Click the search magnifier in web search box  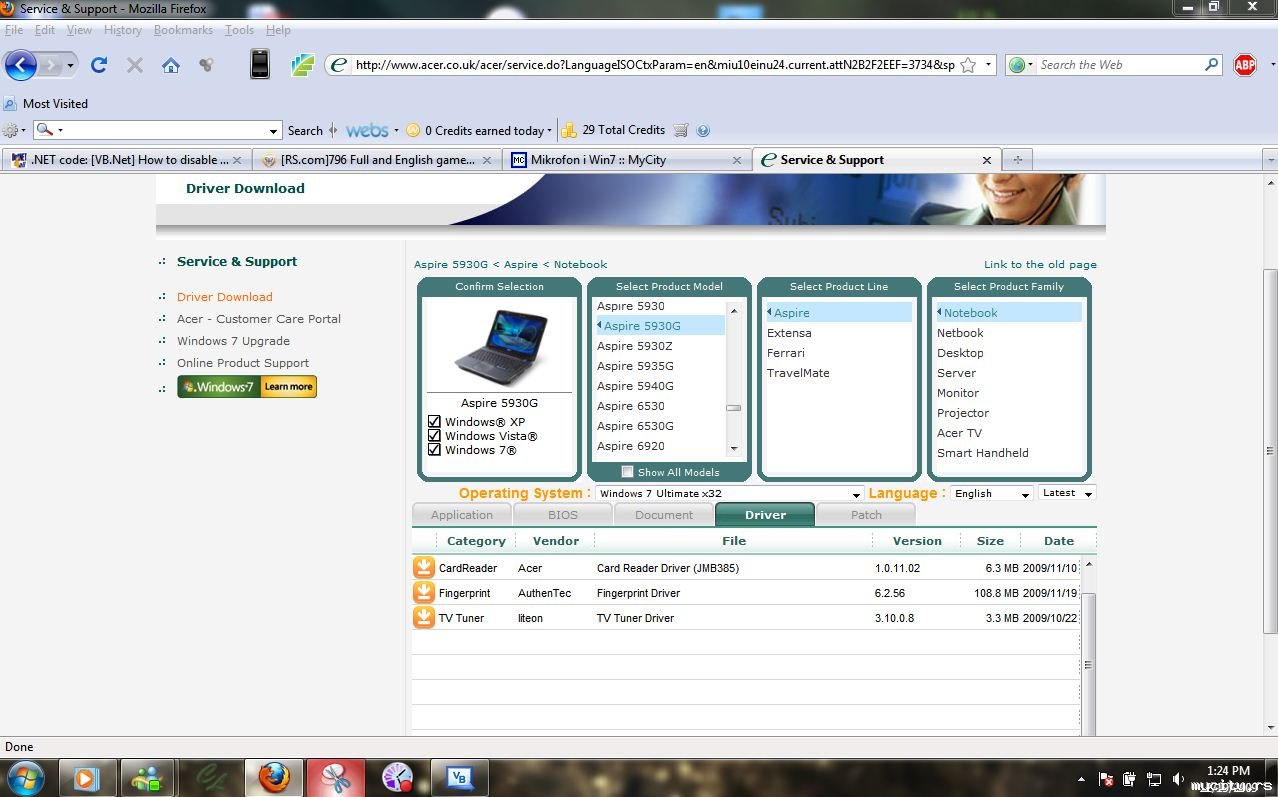(x=1212, y=65)
